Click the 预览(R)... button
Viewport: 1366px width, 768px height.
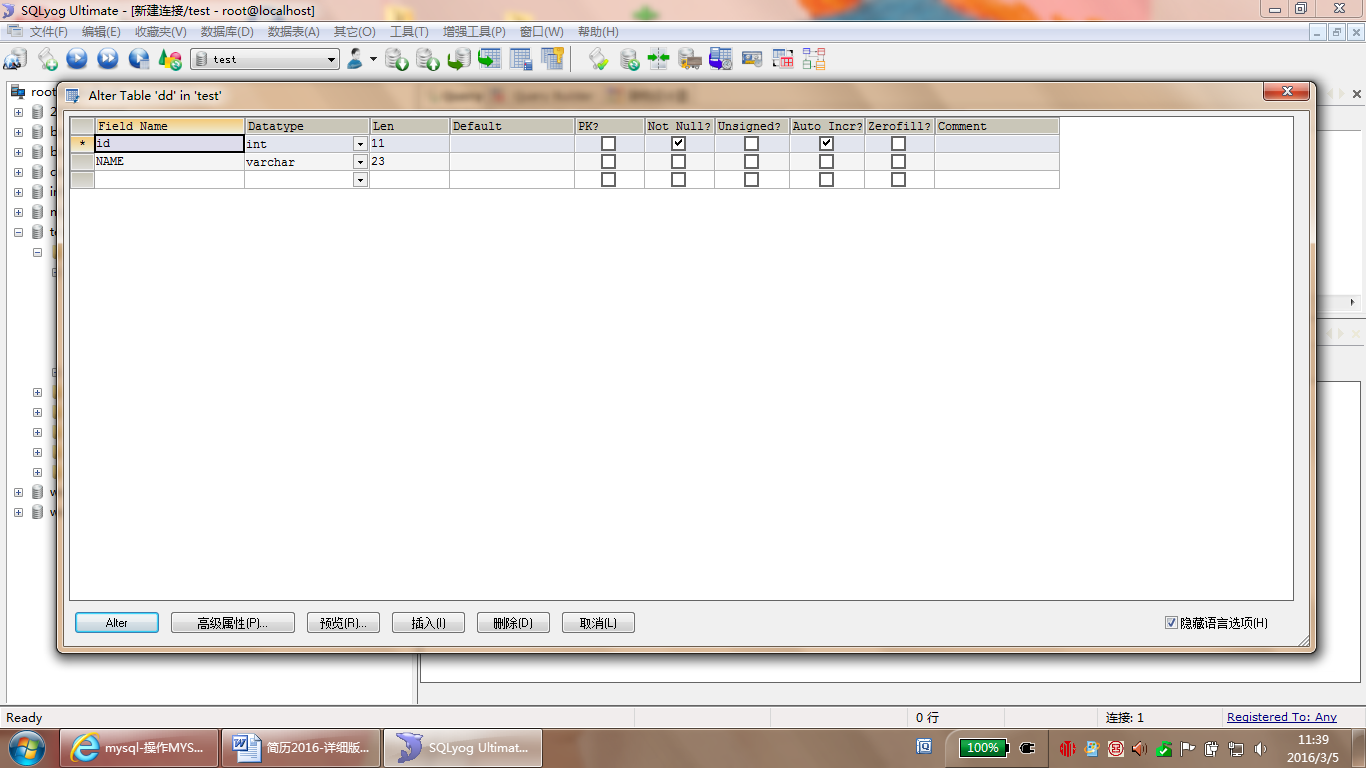pyautogui.click(x=343, y=623)
